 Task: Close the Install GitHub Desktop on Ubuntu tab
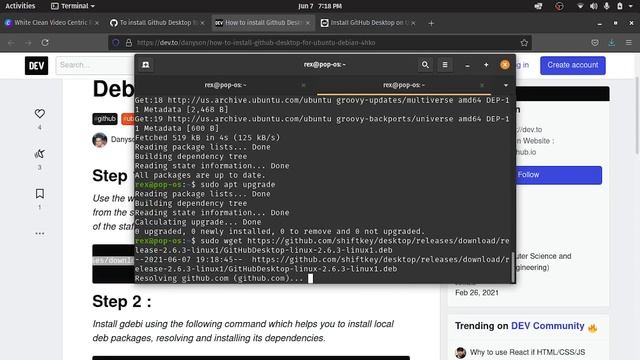(413, 23)
